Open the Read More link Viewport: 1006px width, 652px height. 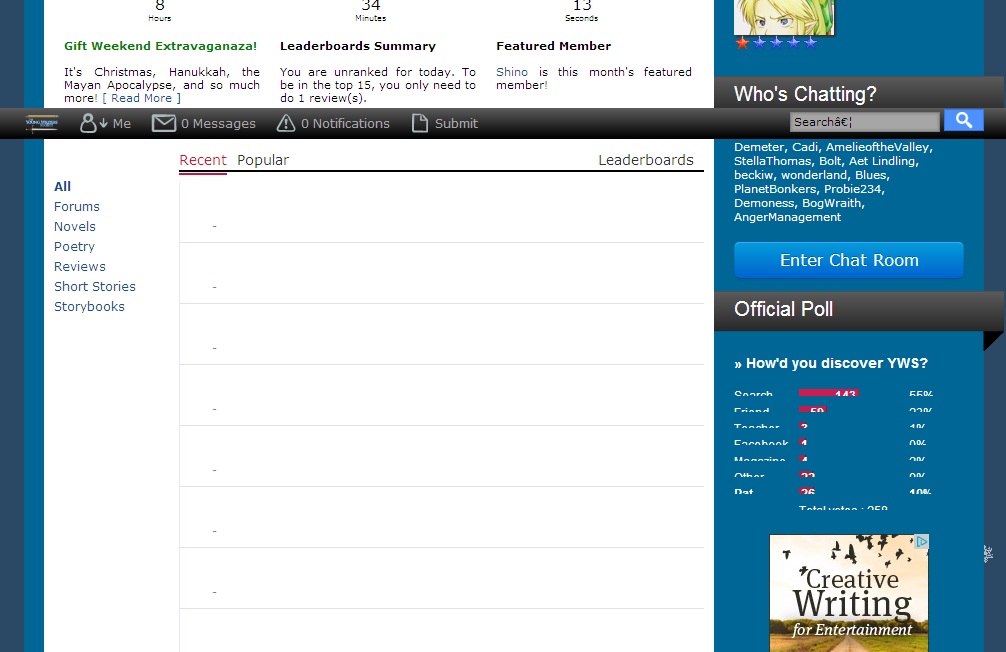(x=141, y=98)
